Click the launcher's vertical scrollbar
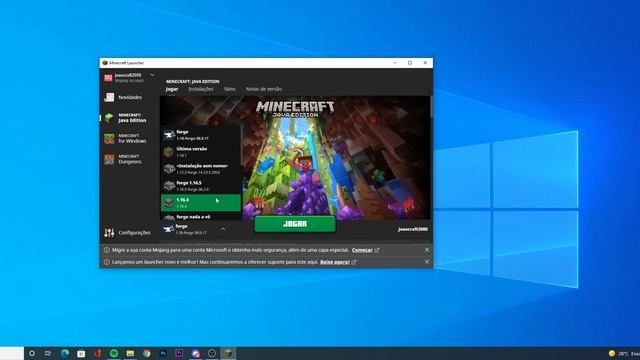Viewport: 640px width, 360px height. [x=431, y=107]
